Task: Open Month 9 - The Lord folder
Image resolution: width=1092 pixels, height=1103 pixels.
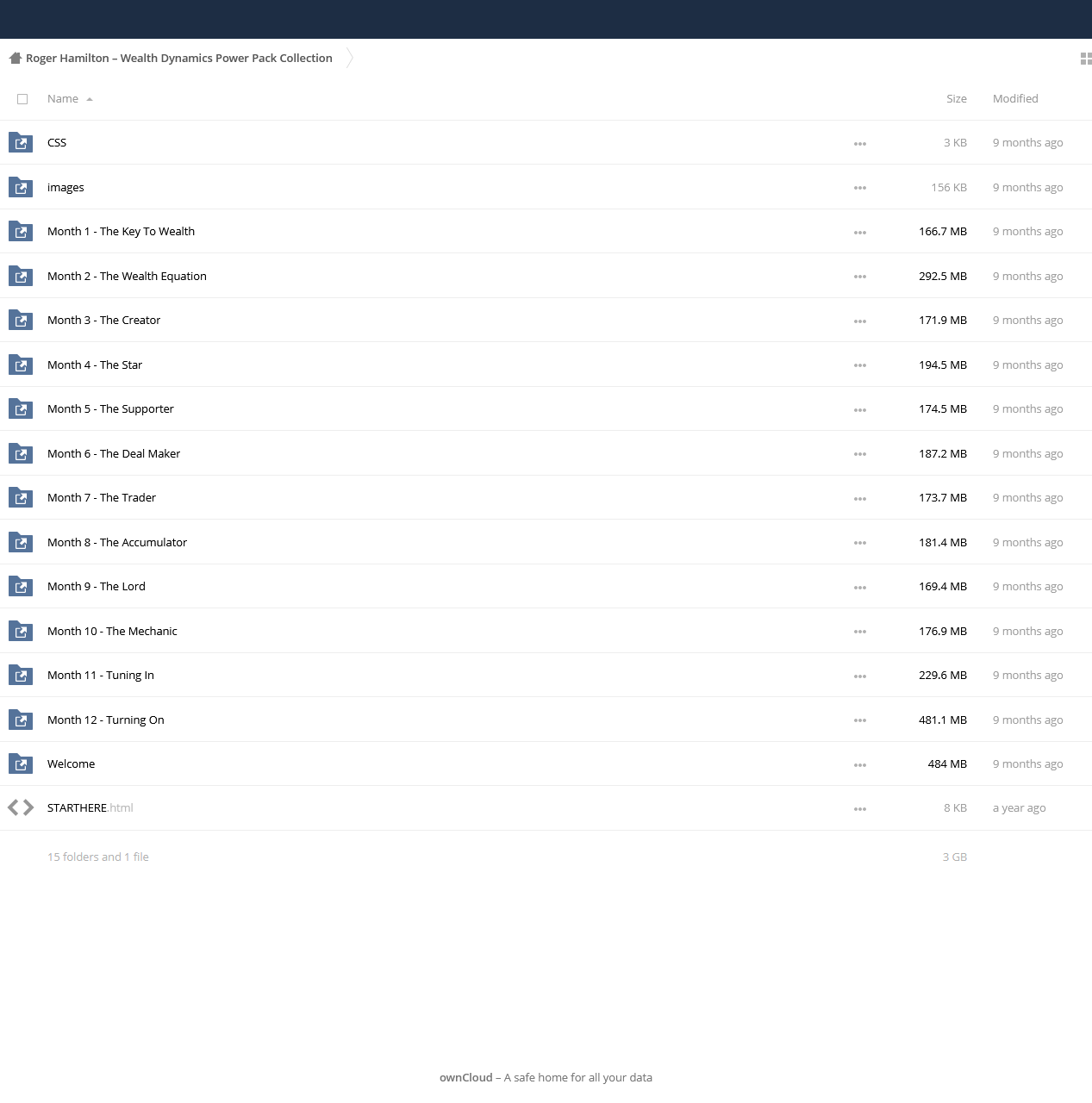Action: tap(97, 587)
